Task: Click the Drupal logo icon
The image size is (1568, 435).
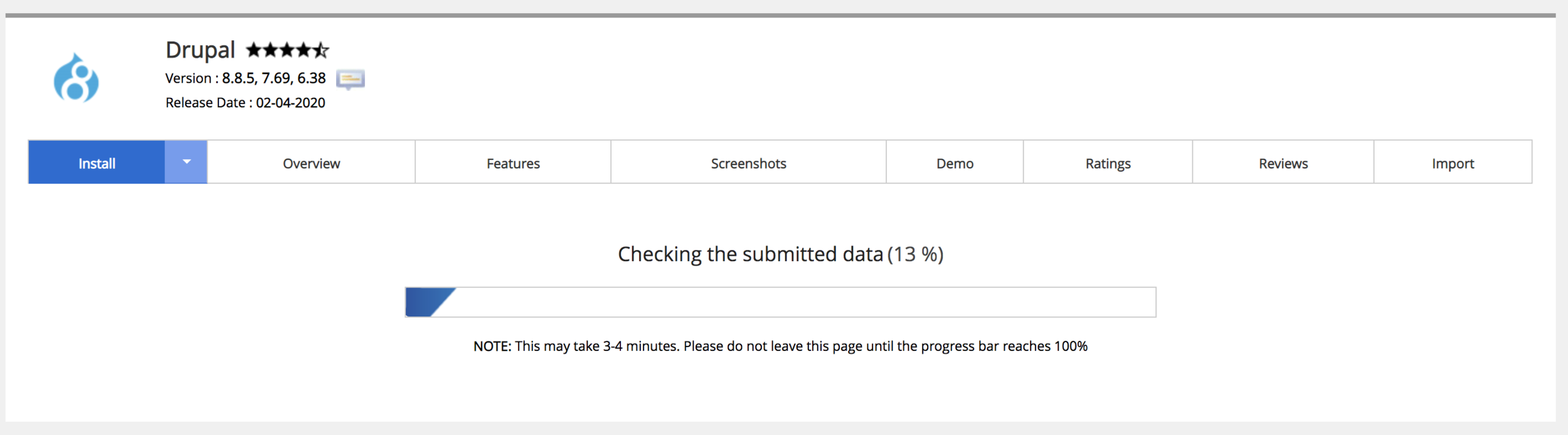Action: [x=76, y=78]
